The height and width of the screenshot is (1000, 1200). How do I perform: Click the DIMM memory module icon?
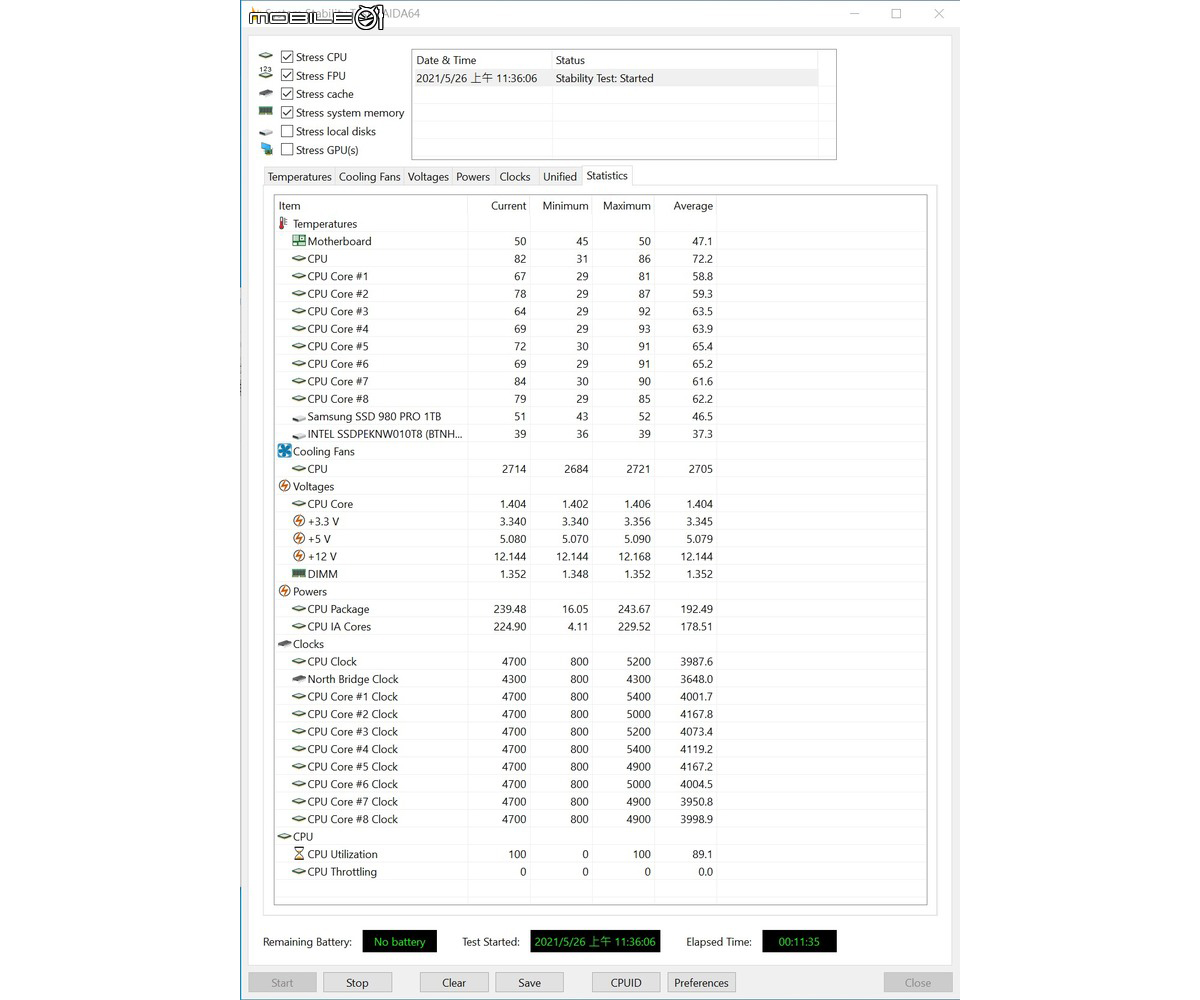[298, 574]
